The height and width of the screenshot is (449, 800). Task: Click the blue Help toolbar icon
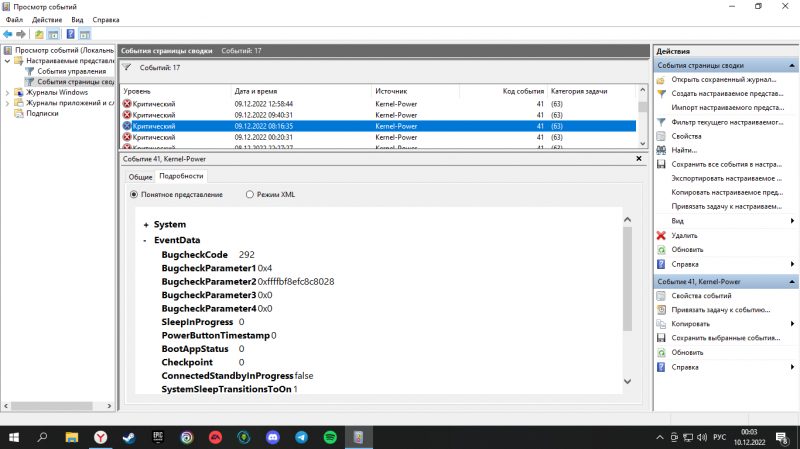tap(70, 34)
